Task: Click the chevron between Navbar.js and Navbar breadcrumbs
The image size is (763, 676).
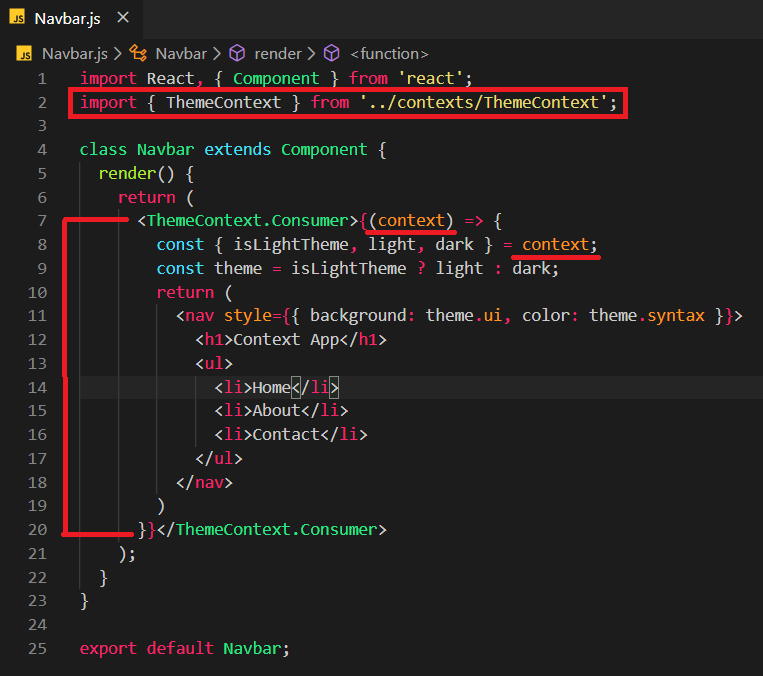Action: (117, 54)
